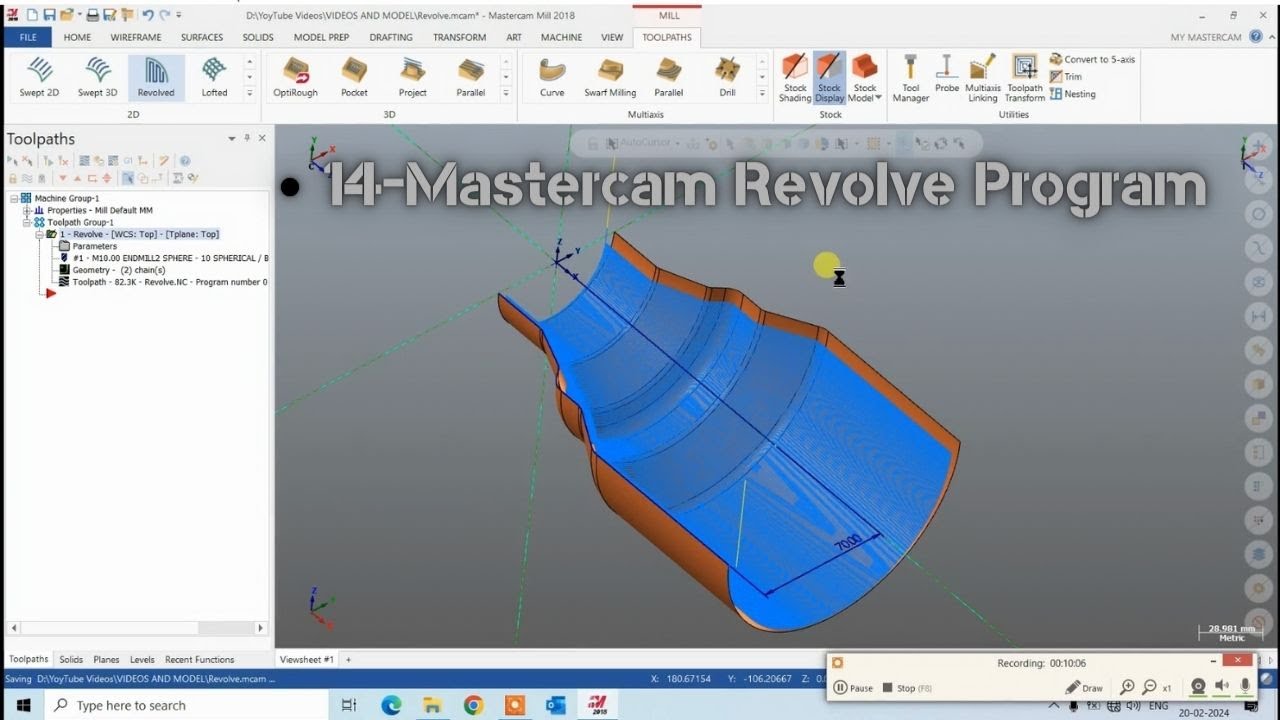The image size is (1280, 720).
Task: Collapse the 1 - Revolve operation node
Action: pyautogui.click(x=39, y=234)
